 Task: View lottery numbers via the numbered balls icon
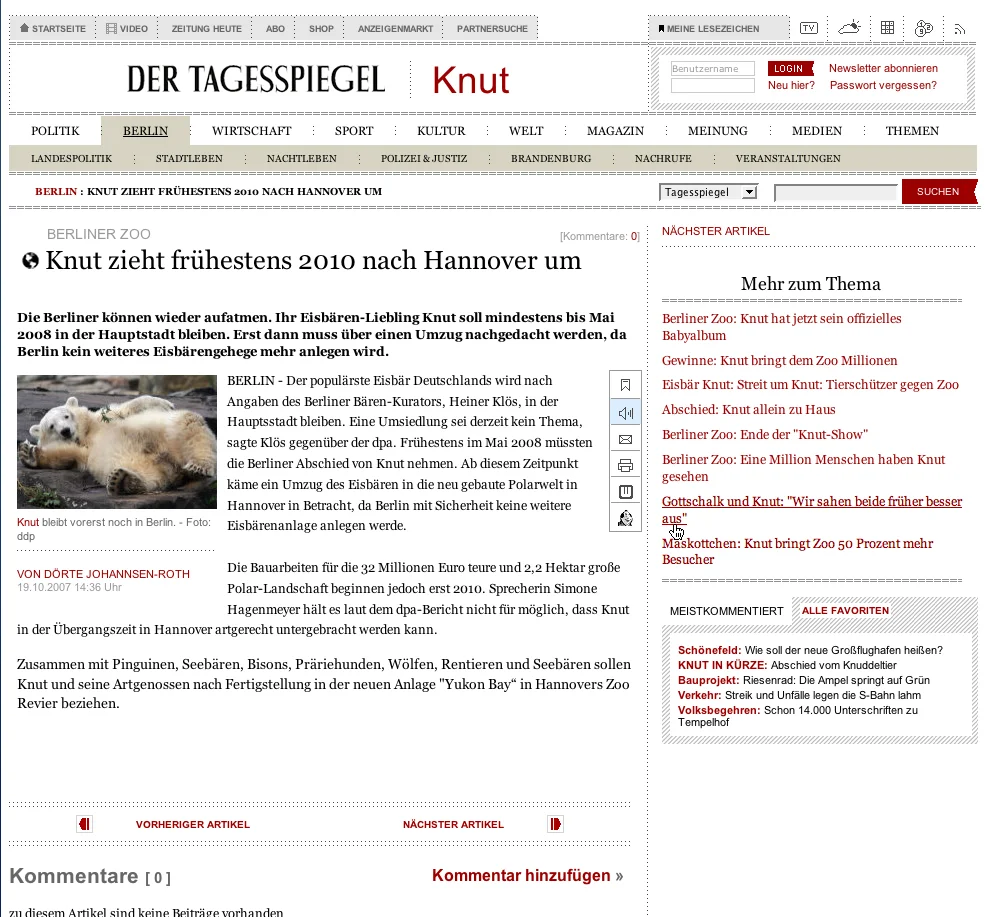click(922, 27)
